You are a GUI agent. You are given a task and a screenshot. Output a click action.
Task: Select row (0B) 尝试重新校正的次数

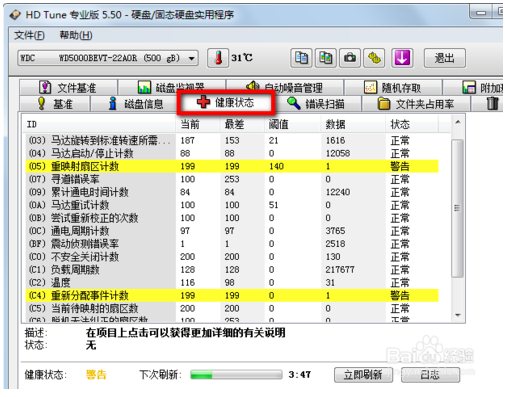click(x=232, y=218)
